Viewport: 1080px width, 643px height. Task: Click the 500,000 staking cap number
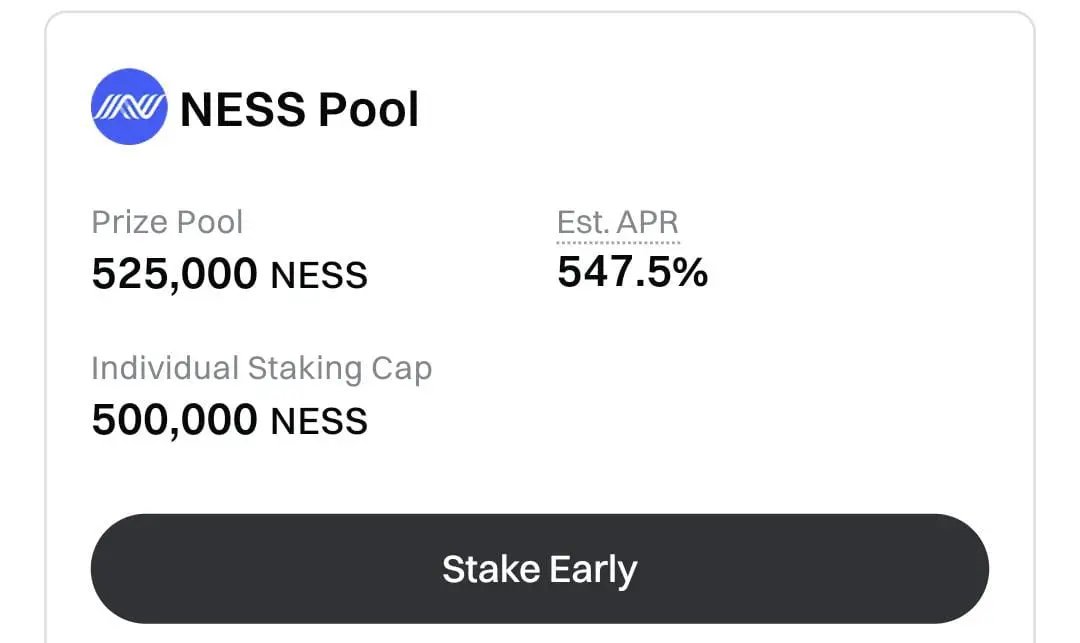coord(175,420)
